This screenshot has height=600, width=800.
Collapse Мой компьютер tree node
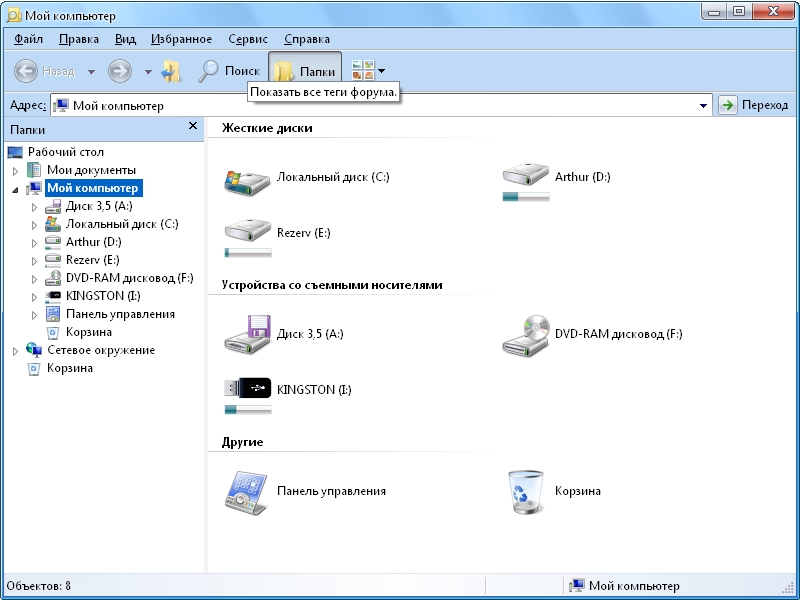pyautogui.click(x=15, y=189)
